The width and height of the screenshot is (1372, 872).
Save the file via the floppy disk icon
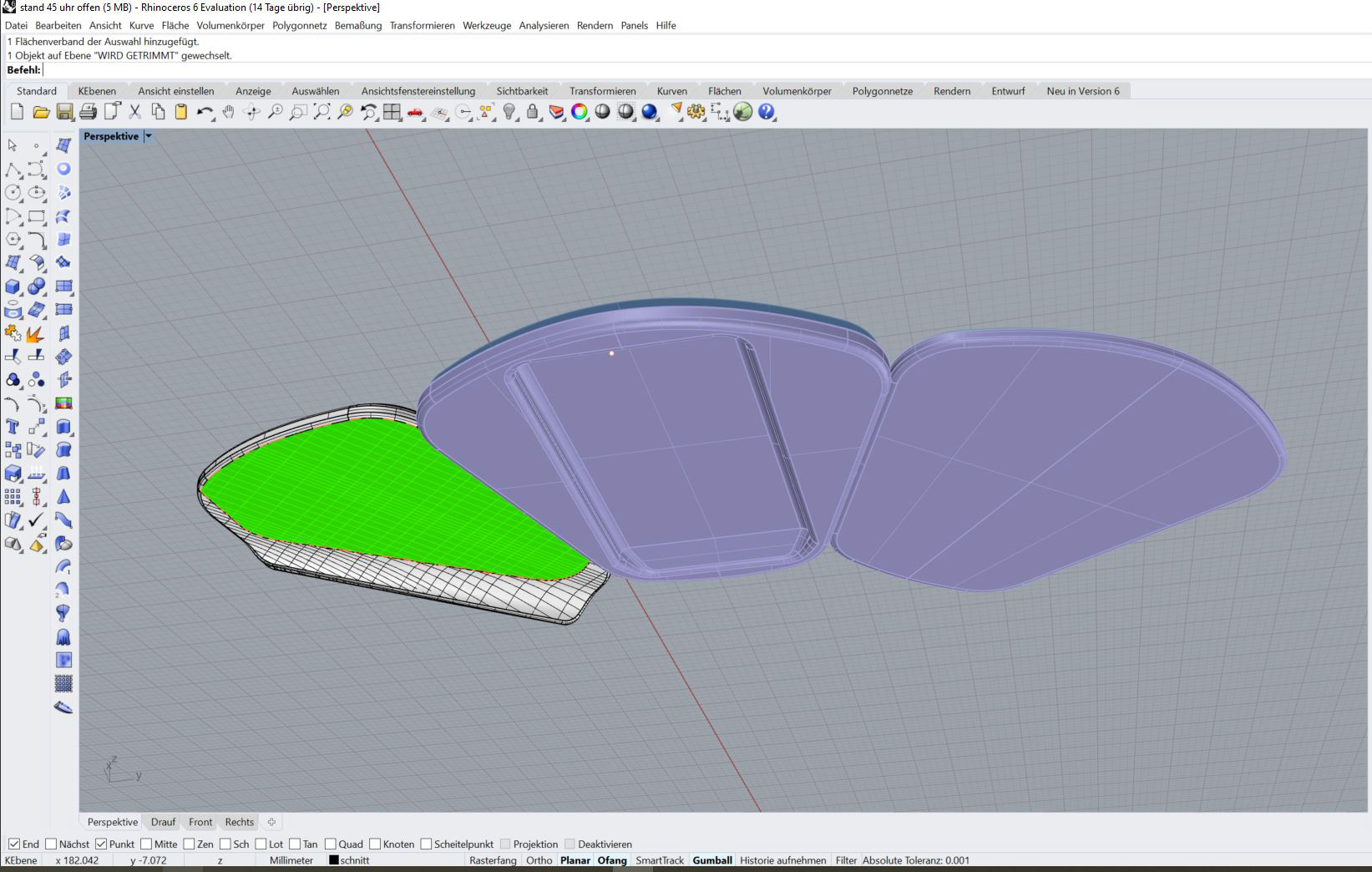tap(64, 111)
